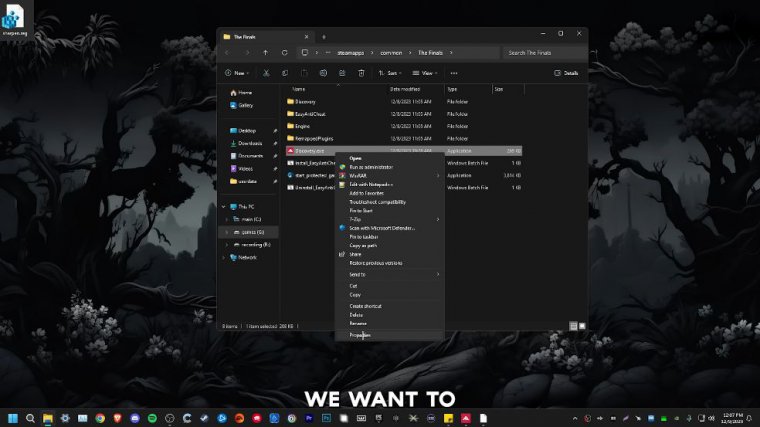Click the Cut scissors icon in toolbar
760x427 pixels.
(266, 73)
